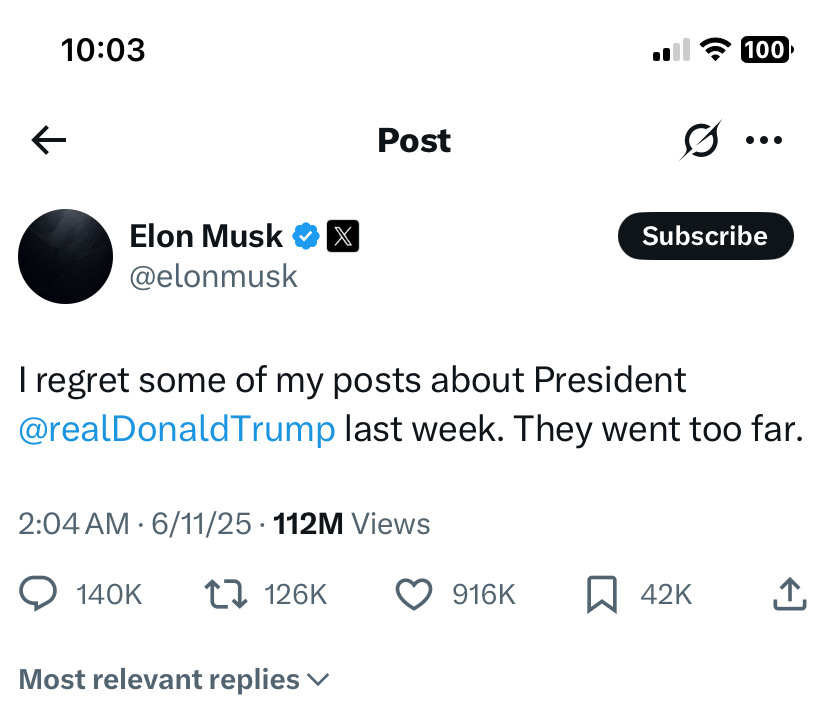The height and width of the screenshot is (724, 828).
Task: Open the @realDonaldTrump mention link
Action: pos(177,429)
